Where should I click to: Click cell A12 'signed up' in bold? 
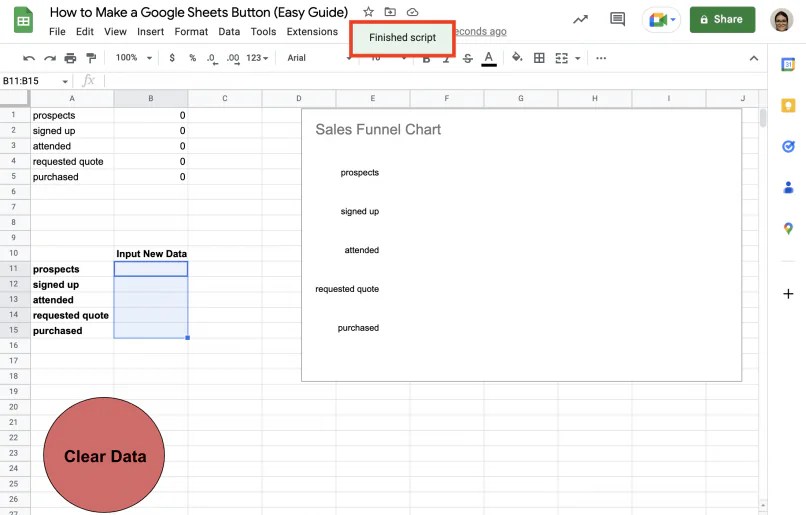[x=72, y=284]
